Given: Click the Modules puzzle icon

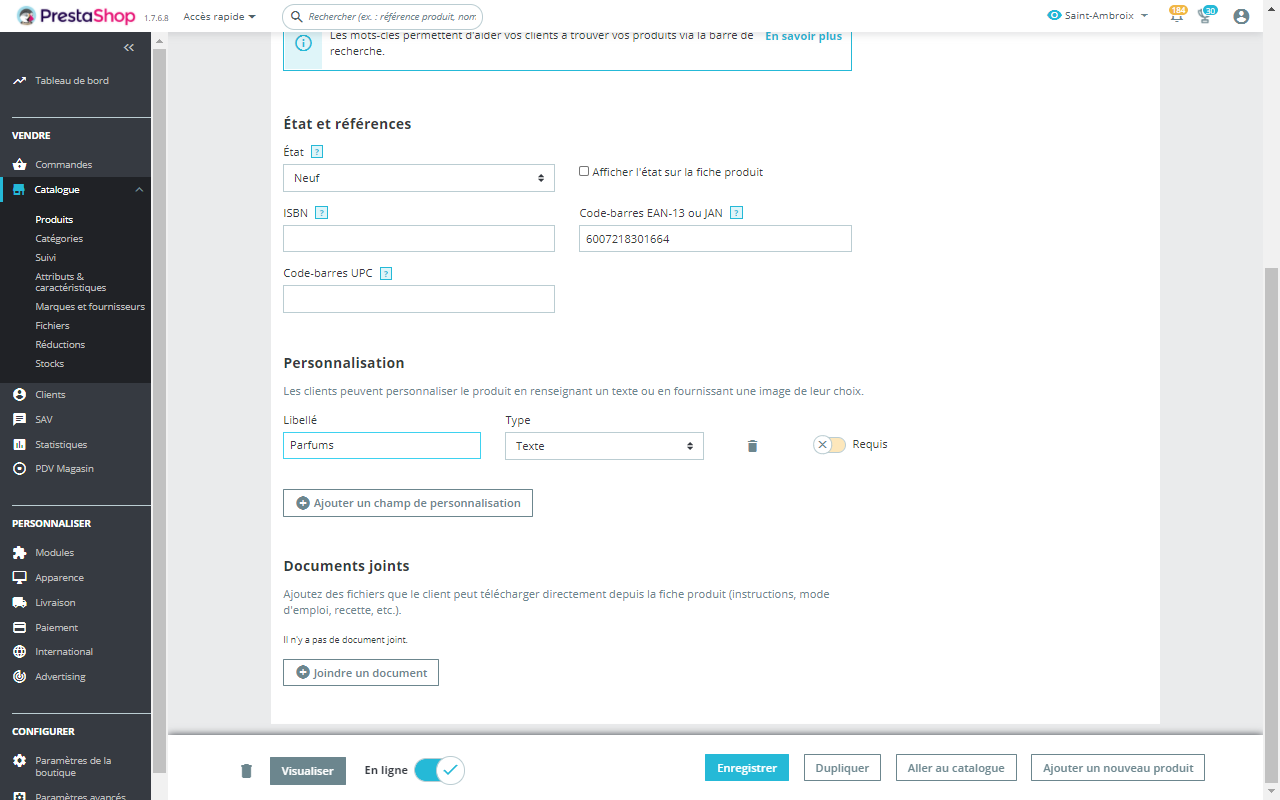Looking at the screenshot, I should 19,552.
